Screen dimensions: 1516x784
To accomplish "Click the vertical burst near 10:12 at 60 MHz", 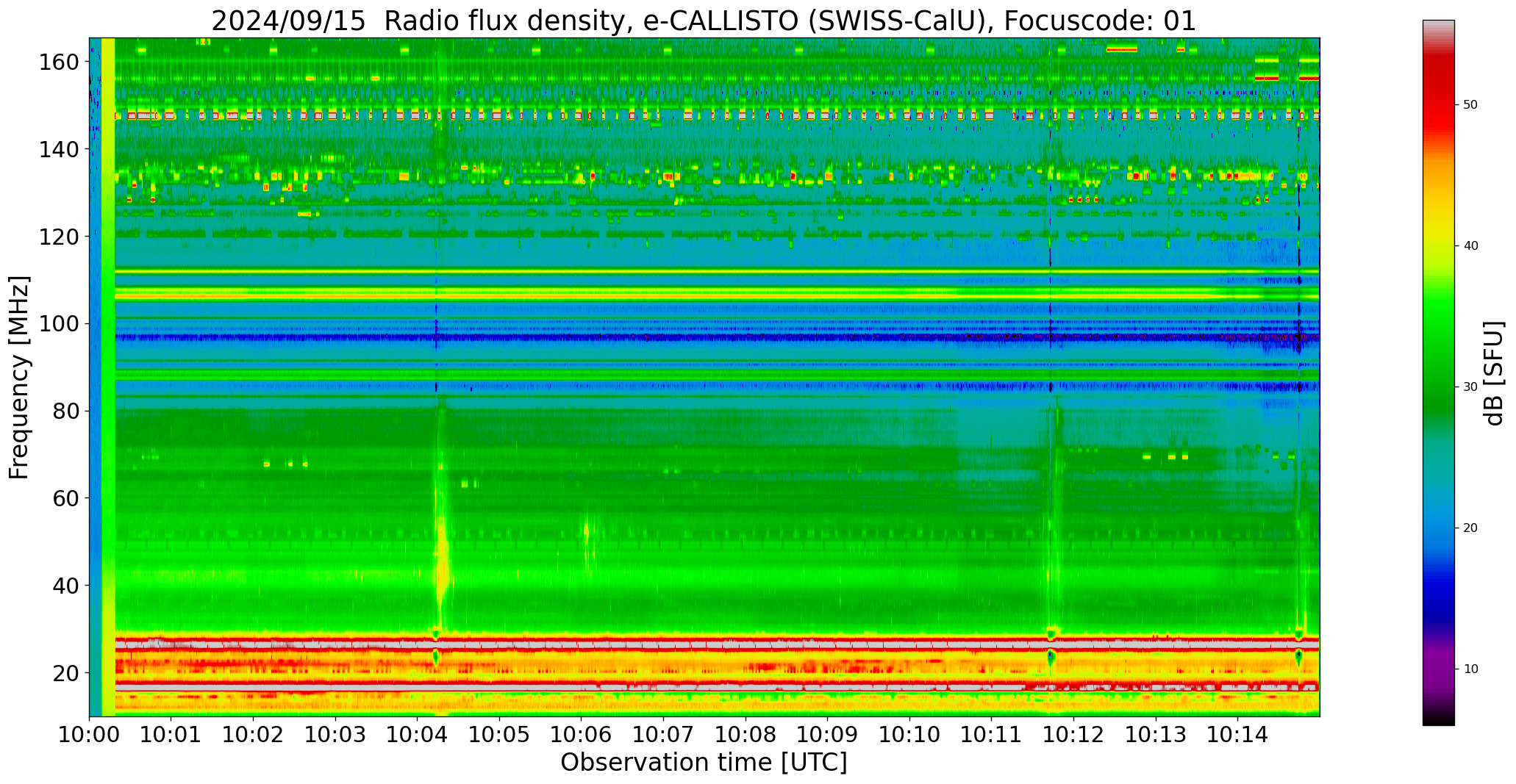I will tap(1056, 500).
